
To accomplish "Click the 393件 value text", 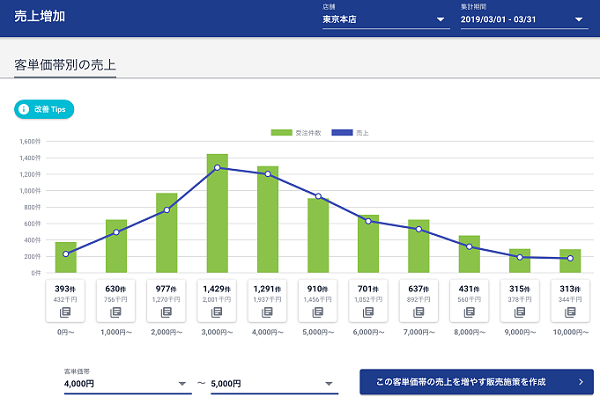I will (x=65, y=289).
